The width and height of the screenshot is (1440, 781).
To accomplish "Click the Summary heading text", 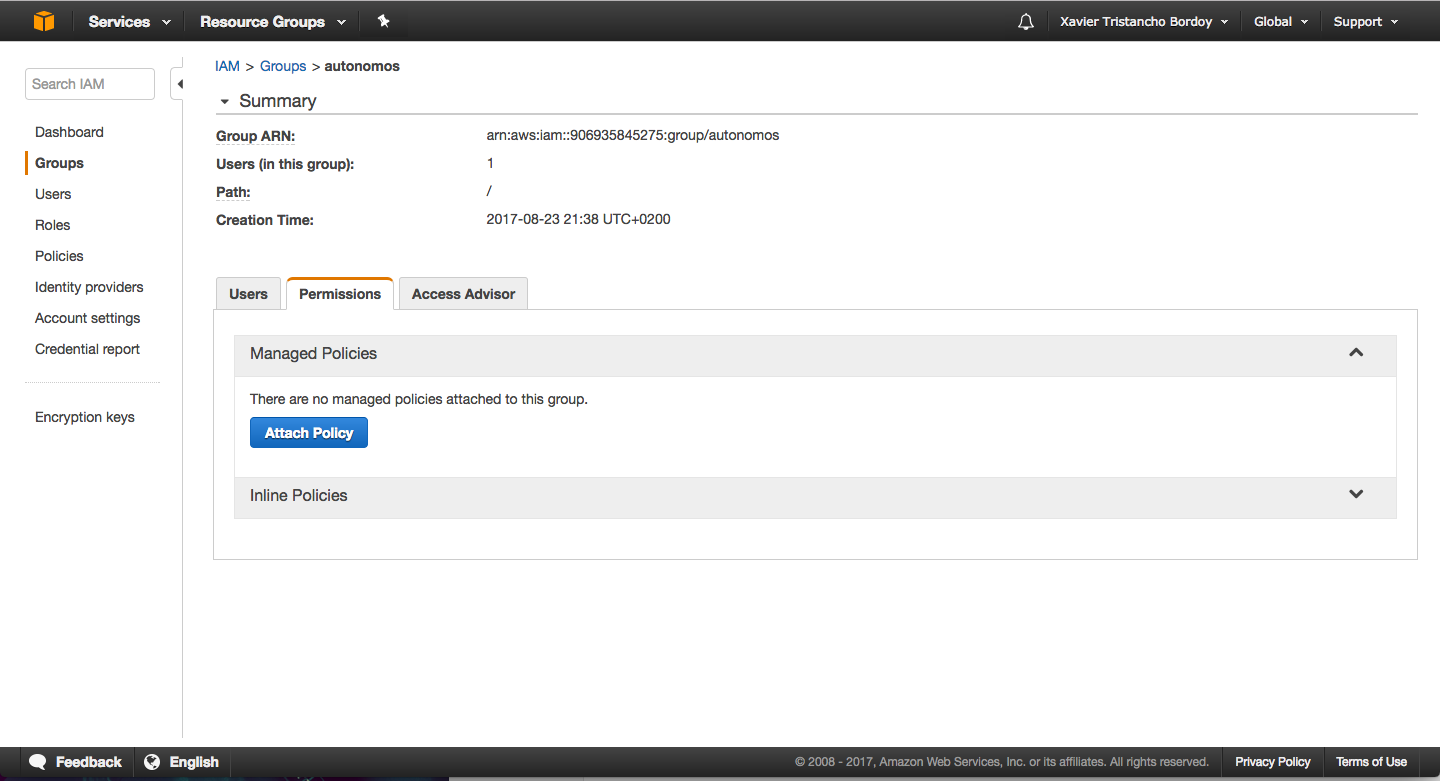I will point(277,101).
